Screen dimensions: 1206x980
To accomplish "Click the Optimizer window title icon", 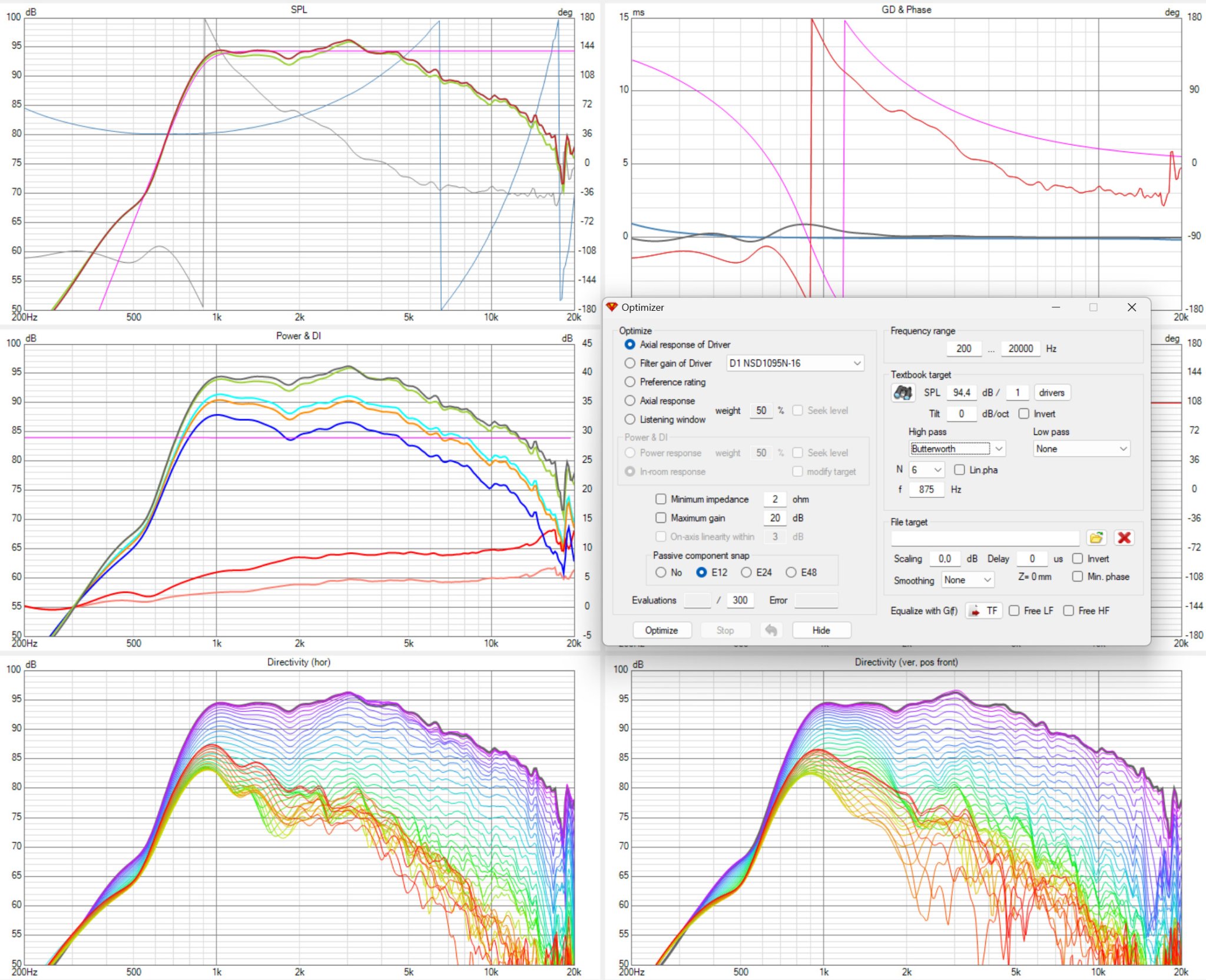I will tap(612, 307).
